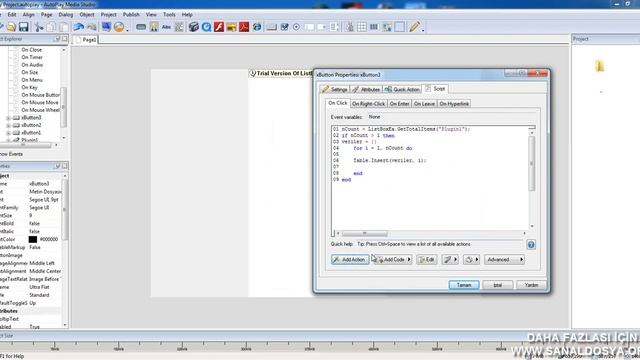Click the Undo arrow toolbar icon
The width and height of the screenshot is (640, 360).
(78, 27)
